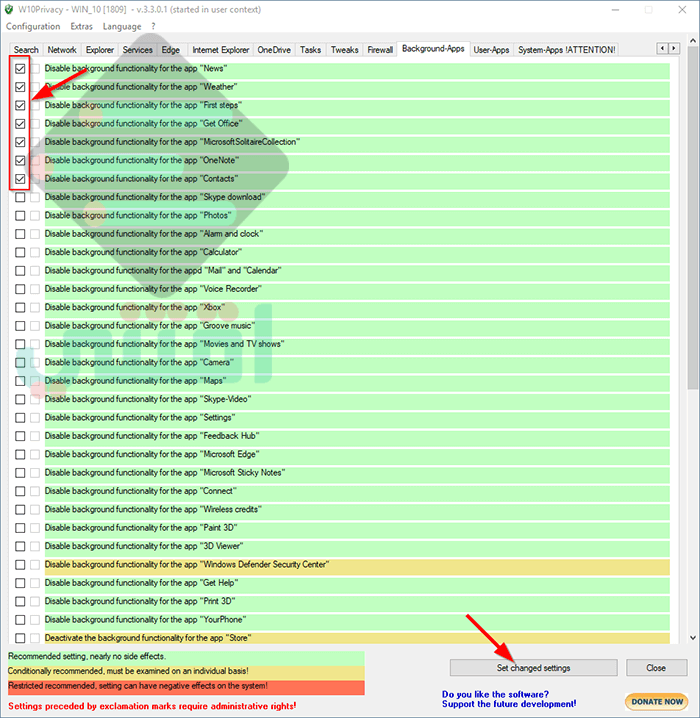
Task: Select the "3D Viewer" row text
Action: tap(144, 546)
